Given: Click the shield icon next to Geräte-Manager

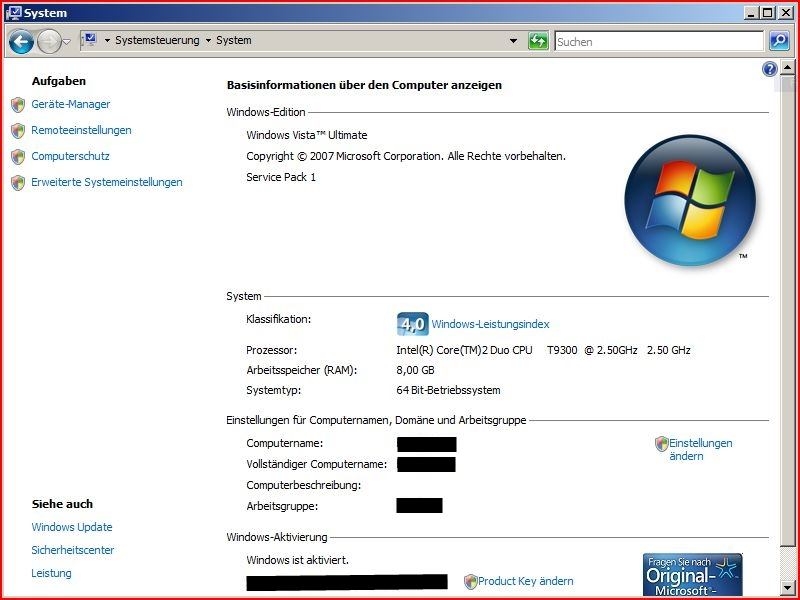Looking at the screenshot, I should click(x=18, y=105).
